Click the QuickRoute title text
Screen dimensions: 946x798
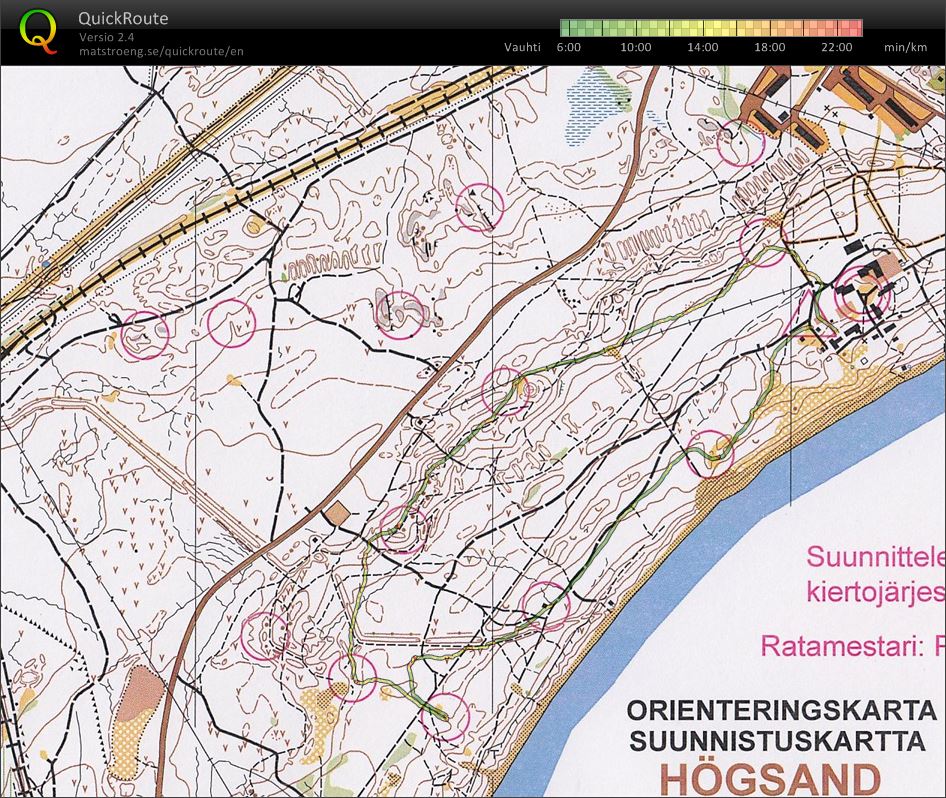click(123, 18)
